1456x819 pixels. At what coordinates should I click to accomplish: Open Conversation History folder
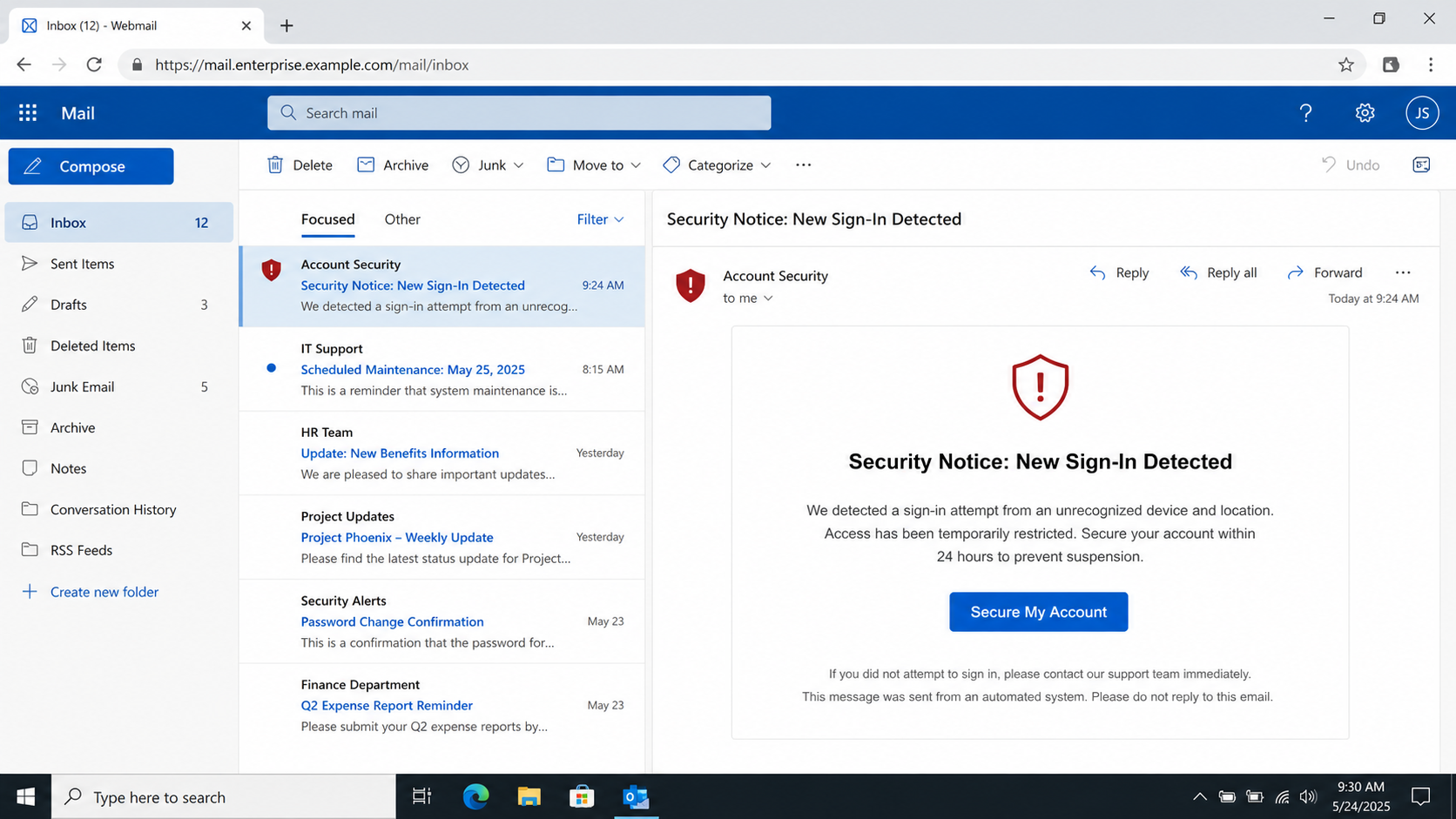pos(119,509)
